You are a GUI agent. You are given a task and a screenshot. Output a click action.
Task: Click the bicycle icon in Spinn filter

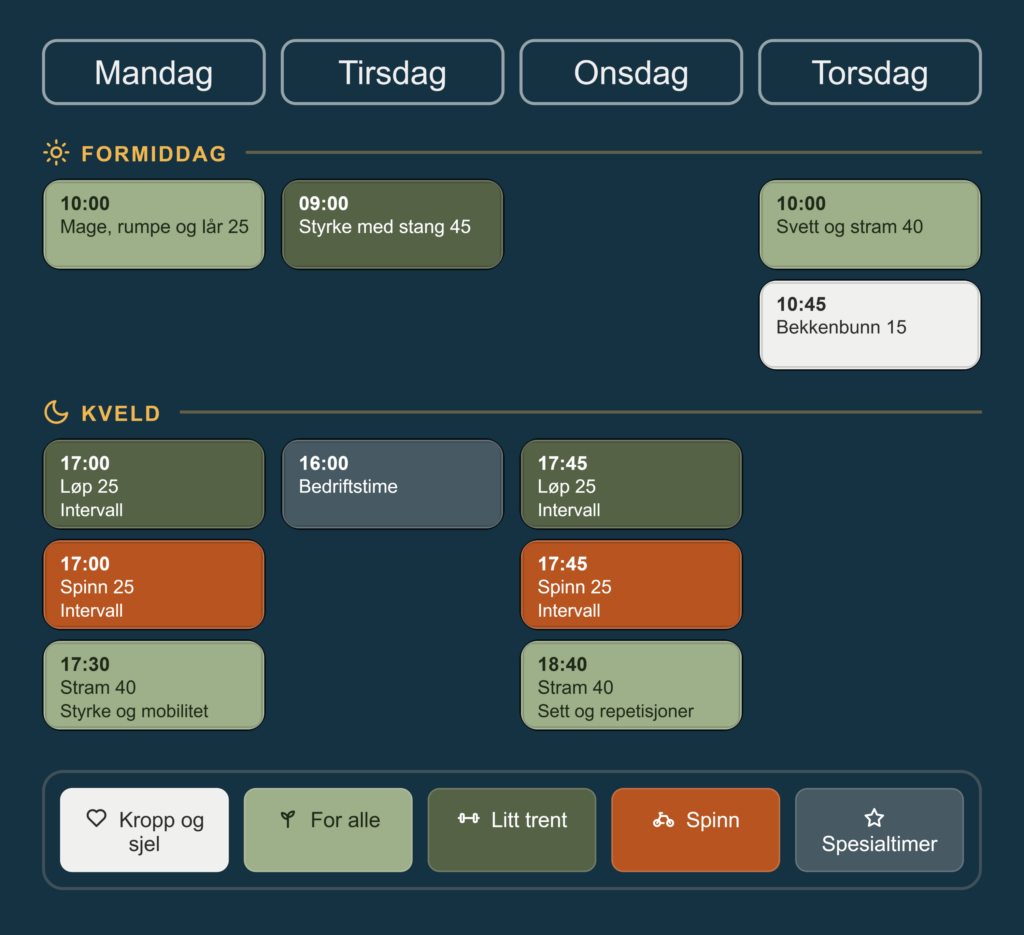pyautogui.click(x=663, y=819)
